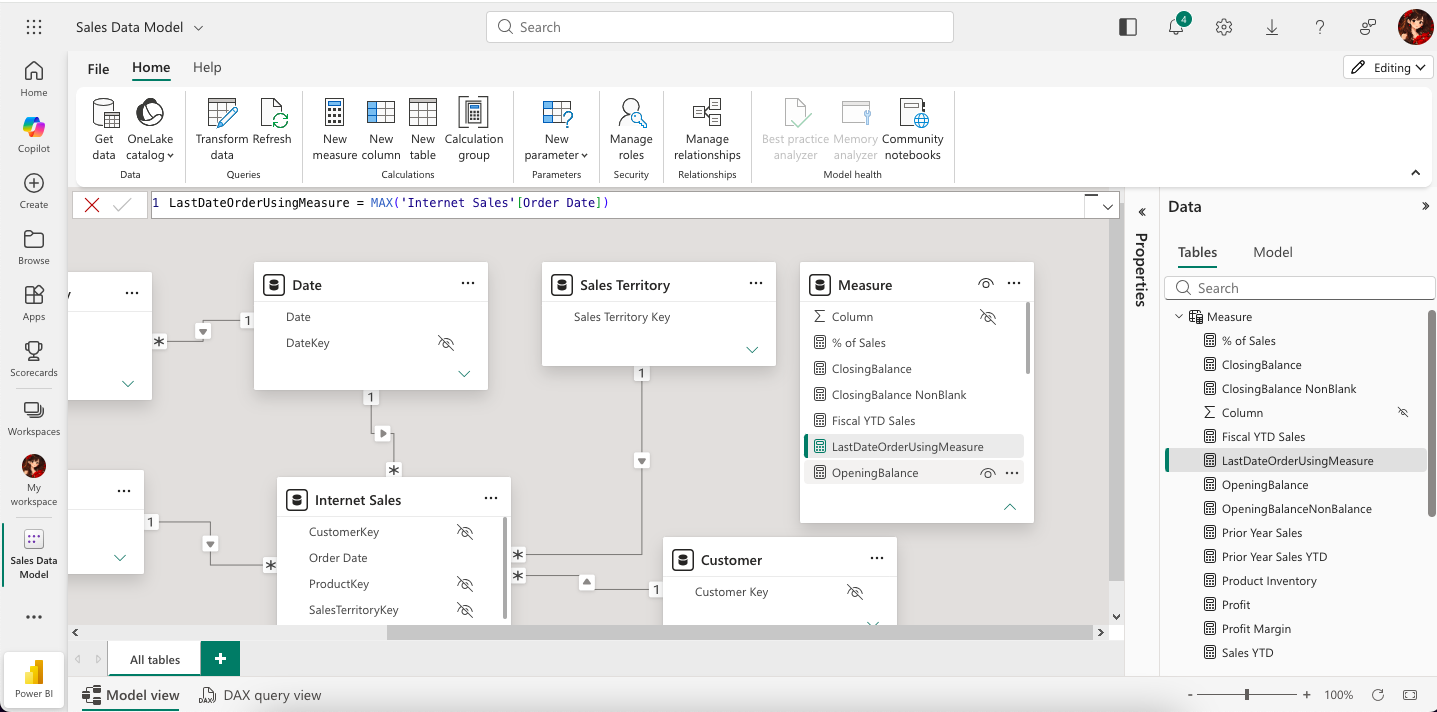The image size is (1437, 712).
Task: Open Sales Data Model title menu
Action: [x=139, y=27]
